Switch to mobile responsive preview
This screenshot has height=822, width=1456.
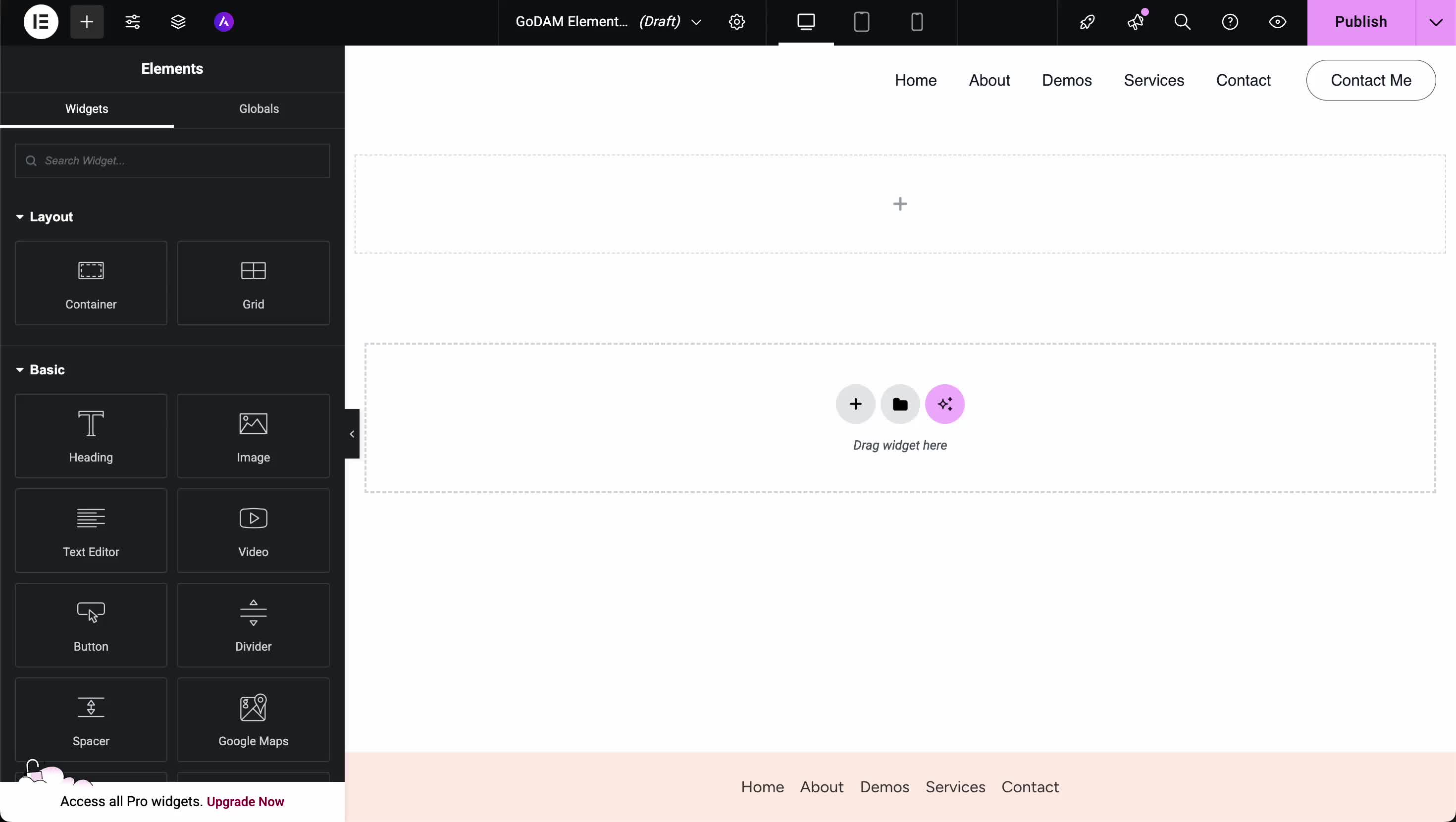(916, 22)
